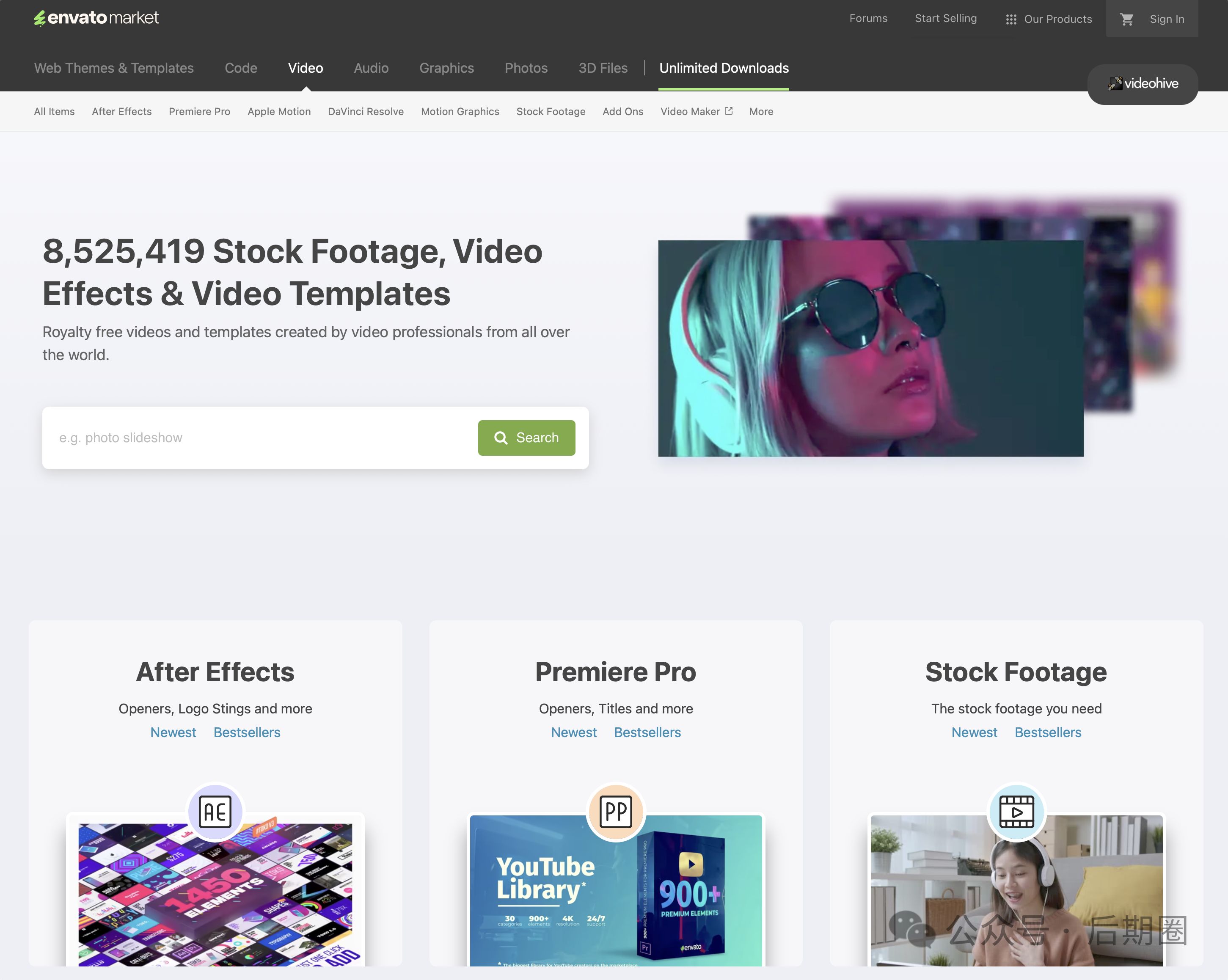Open the DaVinci Resolve subcategory

tap(366, 112)
